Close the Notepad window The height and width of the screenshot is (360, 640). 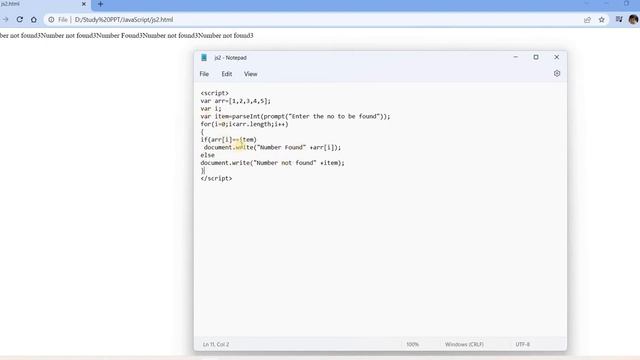pos(556,57)
